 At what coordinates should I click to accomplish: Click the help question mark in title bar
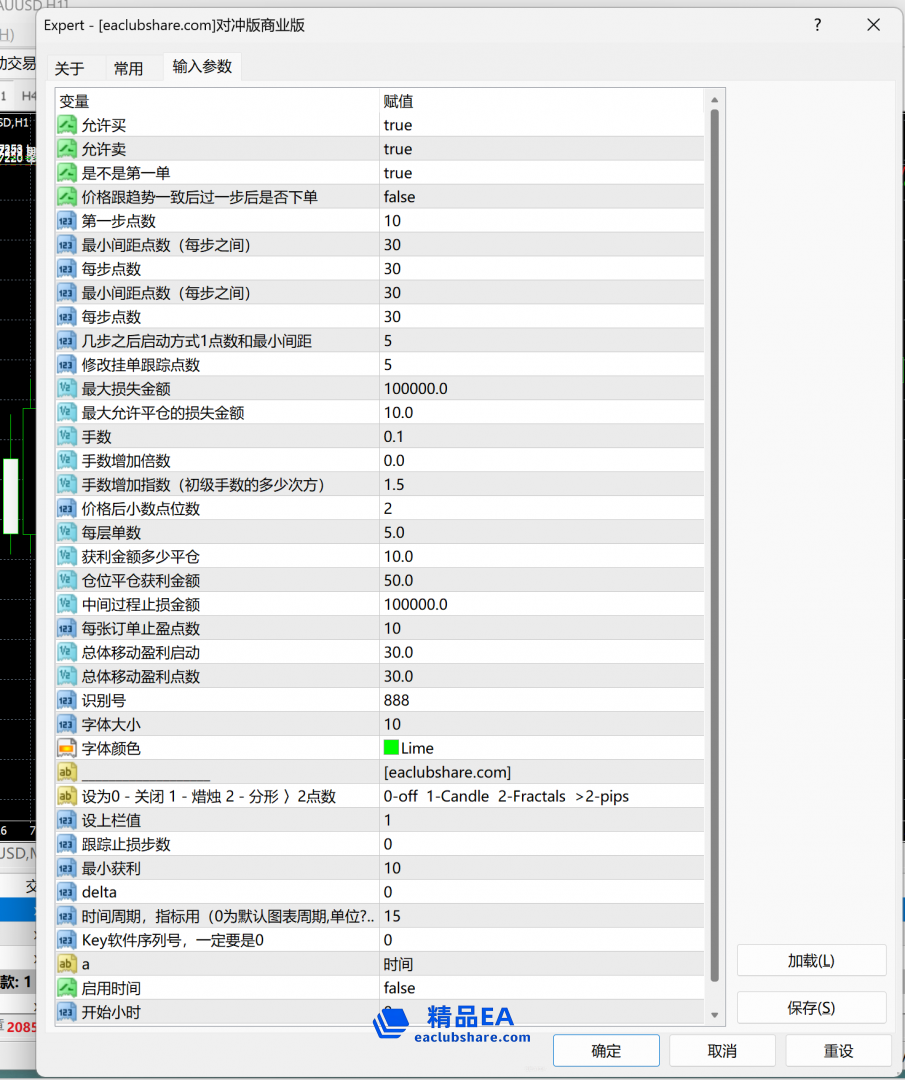[x=818, y=25]
